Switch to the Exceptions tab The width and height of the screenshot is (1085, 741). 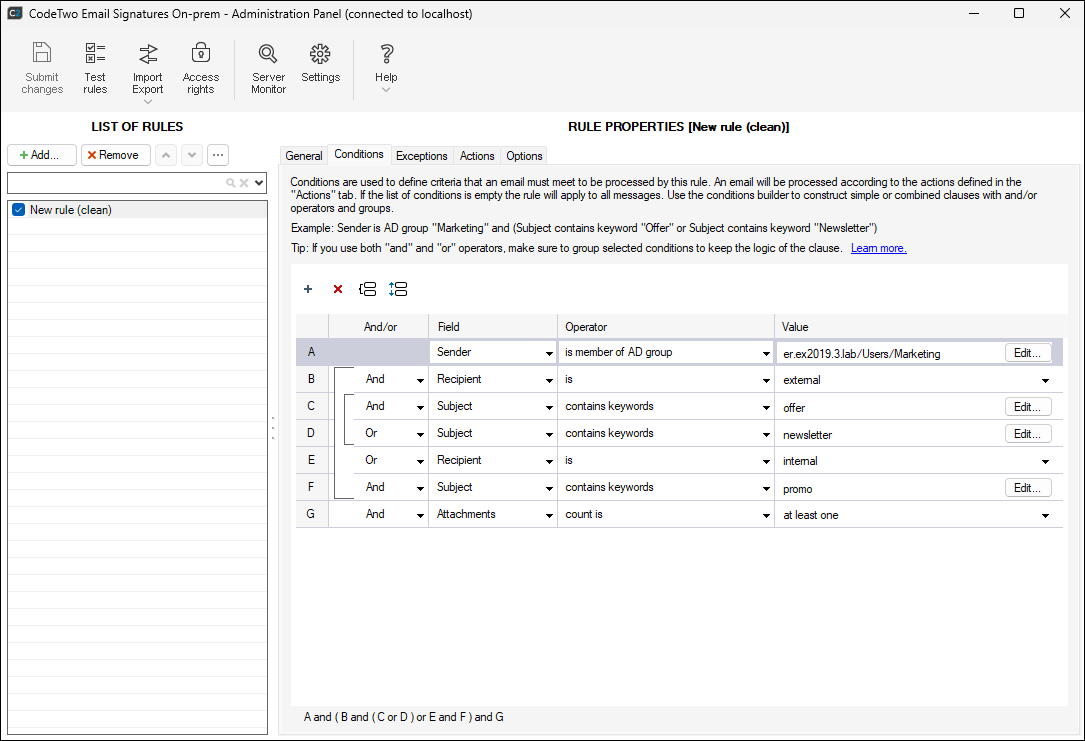coord(421,156)
